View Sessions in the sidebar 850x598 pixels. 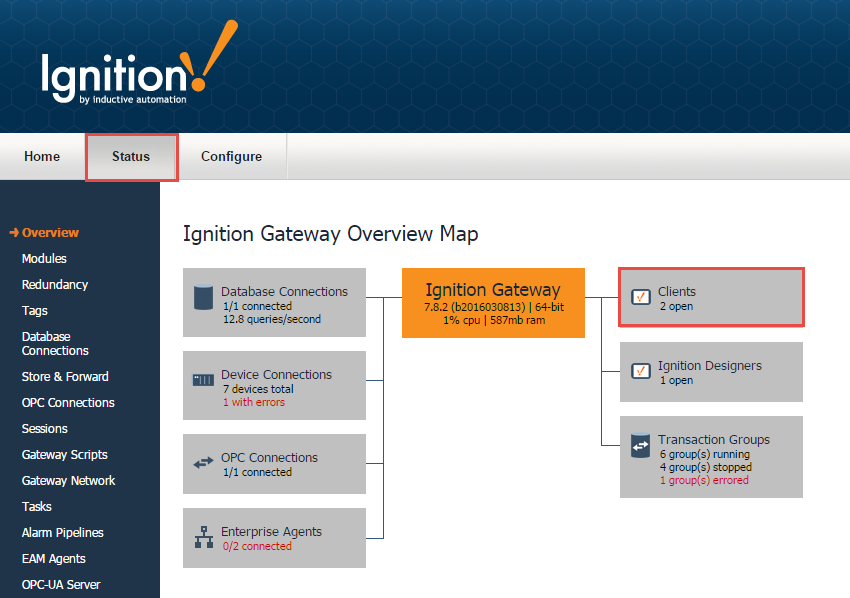tap(44, 429)
